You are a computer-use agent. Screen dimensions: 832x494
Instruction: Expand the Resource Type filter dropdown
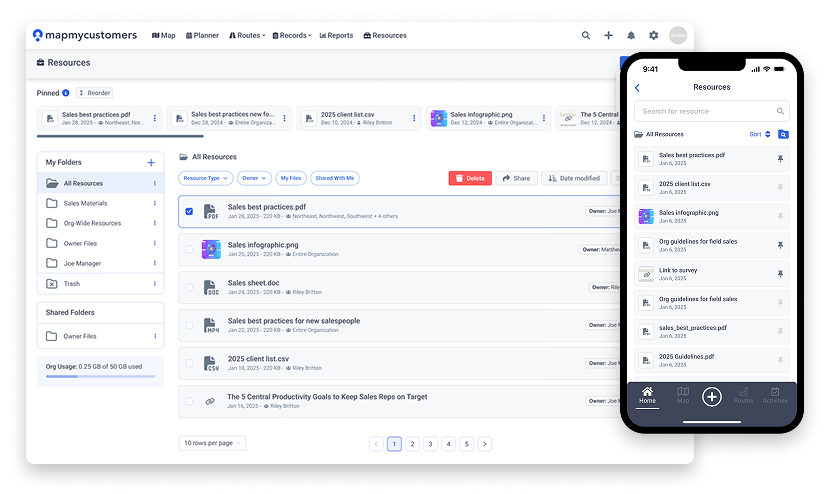206,178
